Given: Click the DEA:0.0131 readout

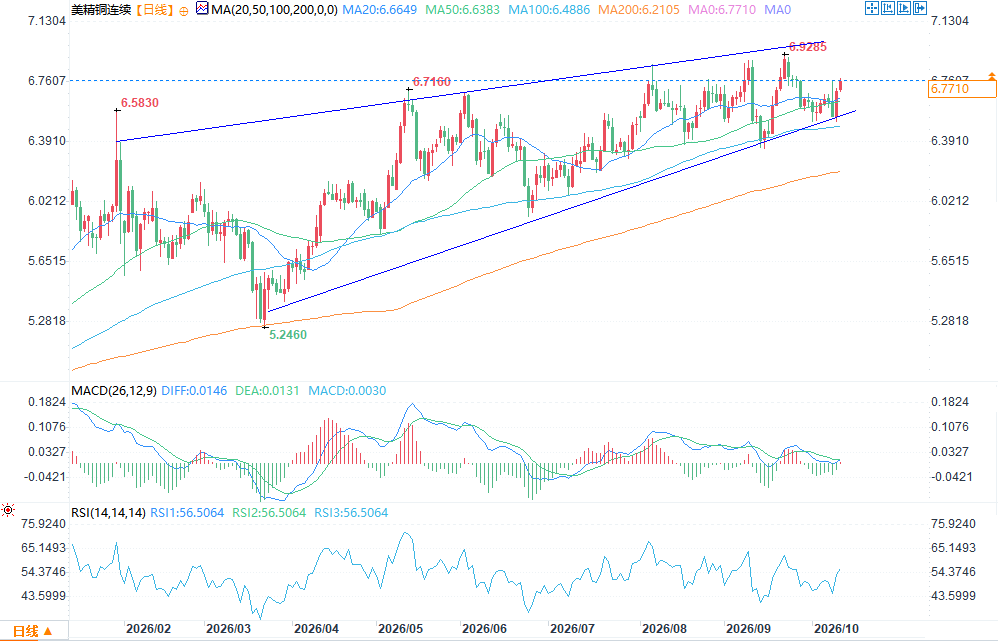Looking at the screenshot, I should [267, 391].
